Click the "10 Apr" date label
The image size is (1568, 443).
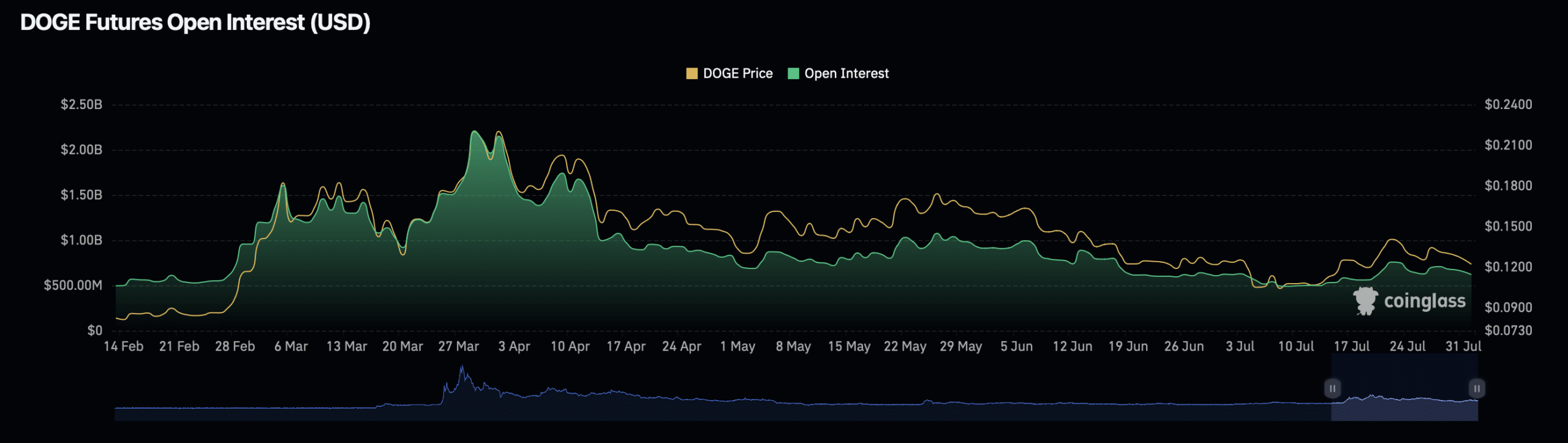[x=570, y=347]
